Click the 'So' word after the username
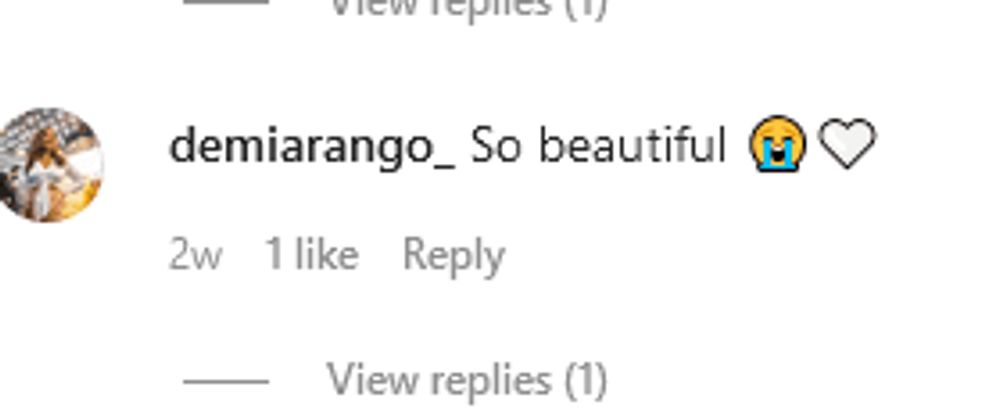Screen dimensions: 992x419 pyautogui.click(x=496, y=147)
